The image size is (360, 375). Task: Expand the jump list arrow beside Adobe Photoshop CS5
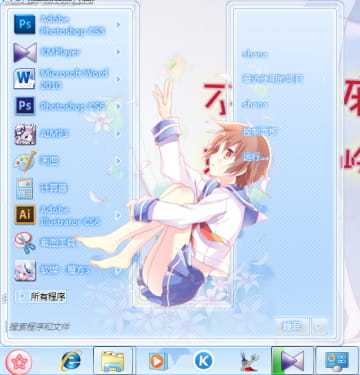118,25
